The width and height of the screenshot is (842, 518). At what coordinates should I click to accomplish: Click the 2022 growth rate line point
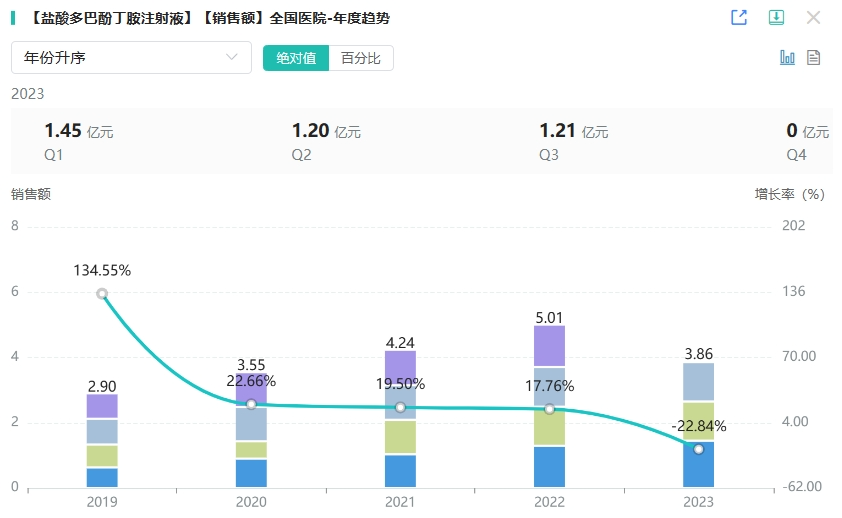pyautogui.click(x=549, y=409)
